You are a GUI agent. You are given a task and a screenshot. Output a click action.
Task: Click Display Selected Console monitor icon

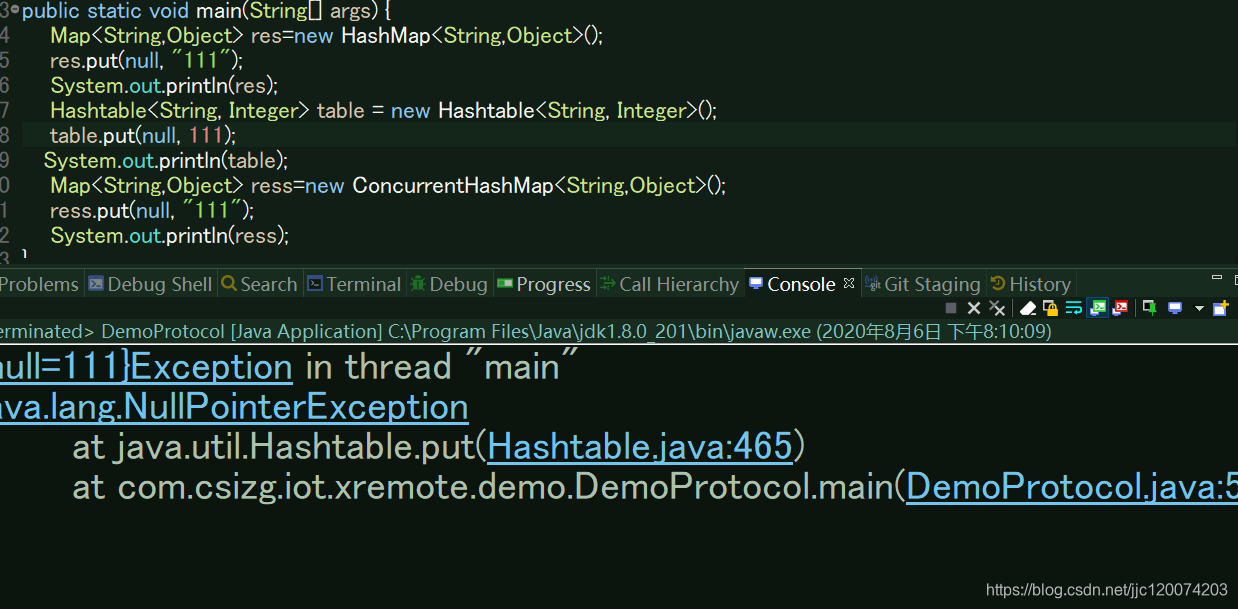pyautogui.click(x=1175, y=308)
